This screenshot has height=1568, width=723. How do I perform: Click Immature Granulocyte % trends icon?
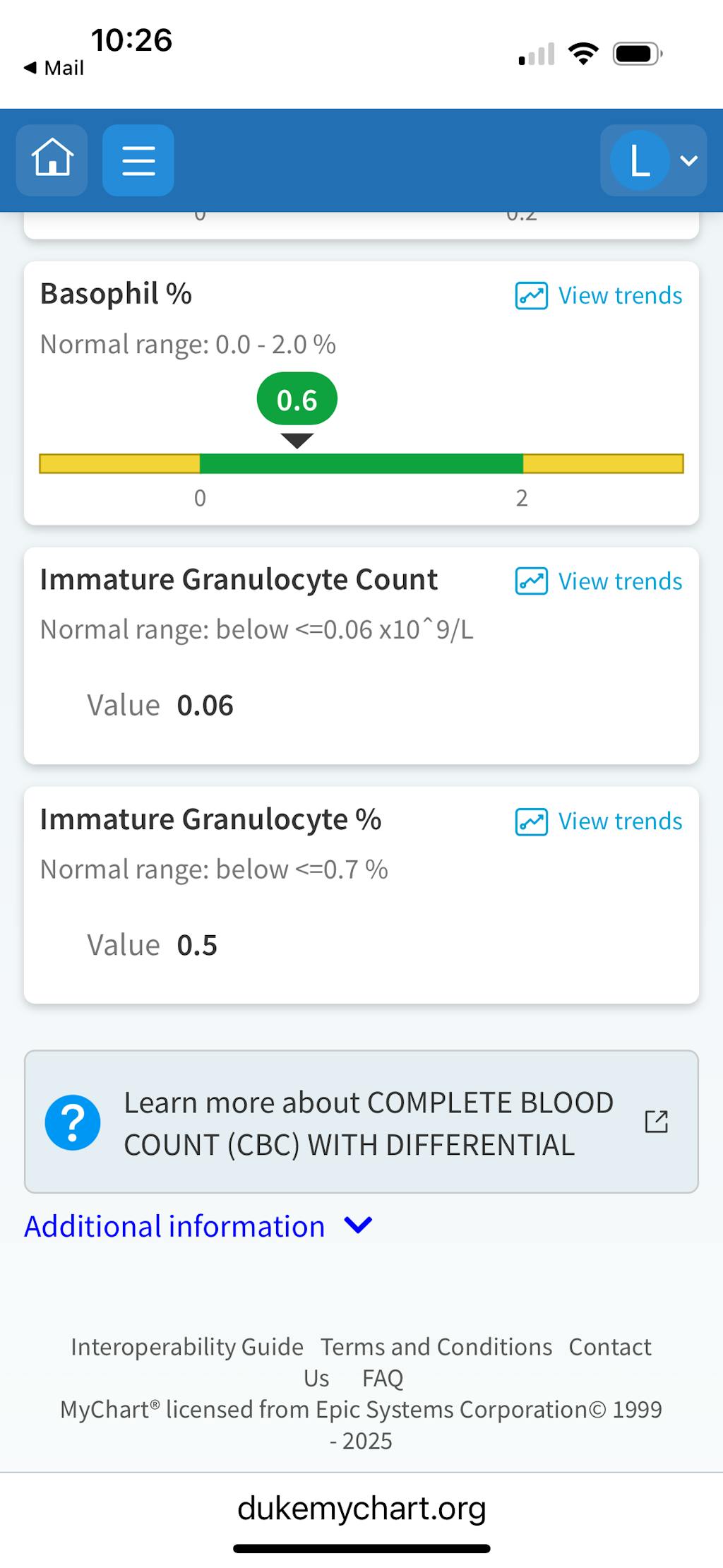tap(531, 821)
